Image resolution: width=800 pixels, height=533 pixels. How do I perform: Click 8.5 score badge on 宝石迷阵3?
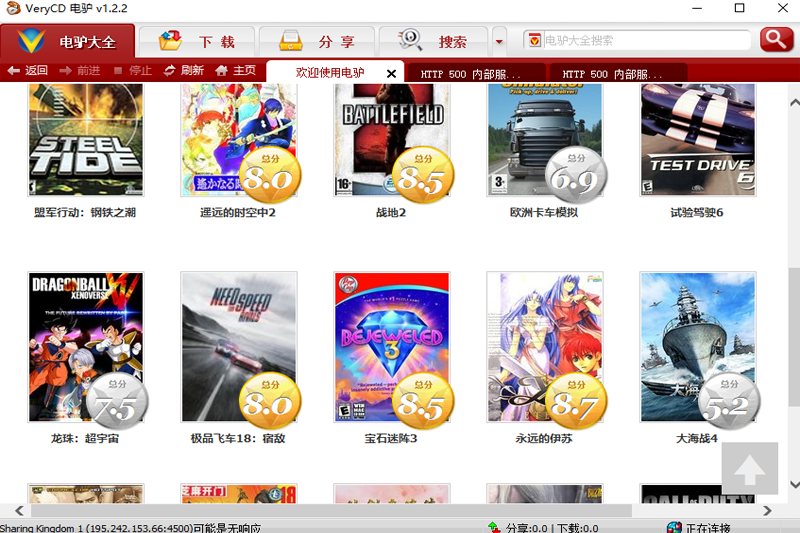coord(422,401)
